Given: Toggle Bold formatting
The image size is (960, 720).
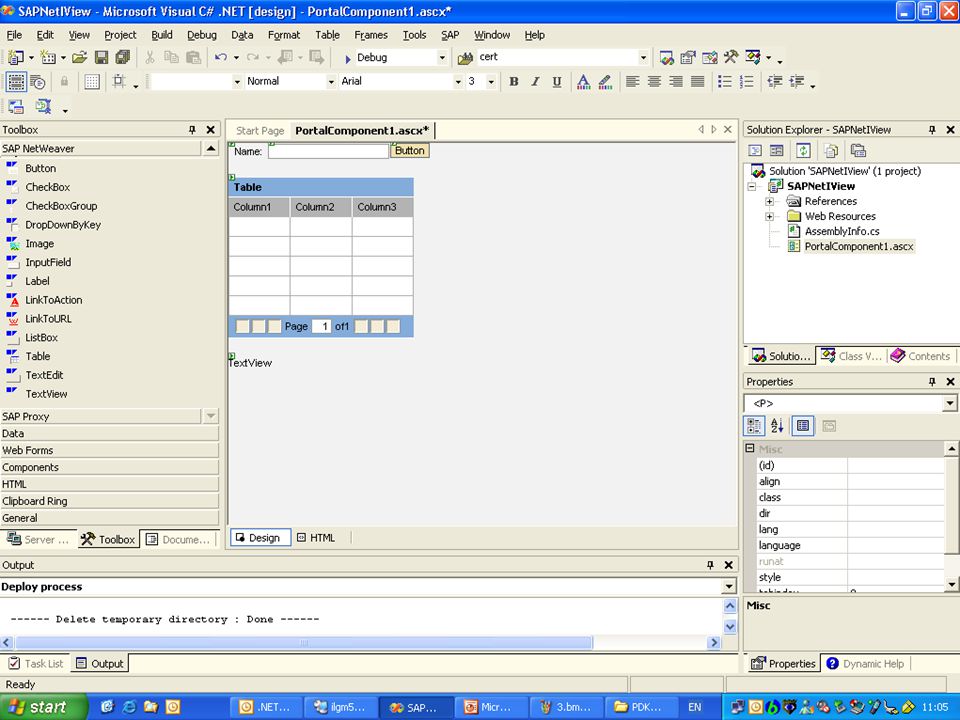Looking at the screenshot, I should click(514, 81).
